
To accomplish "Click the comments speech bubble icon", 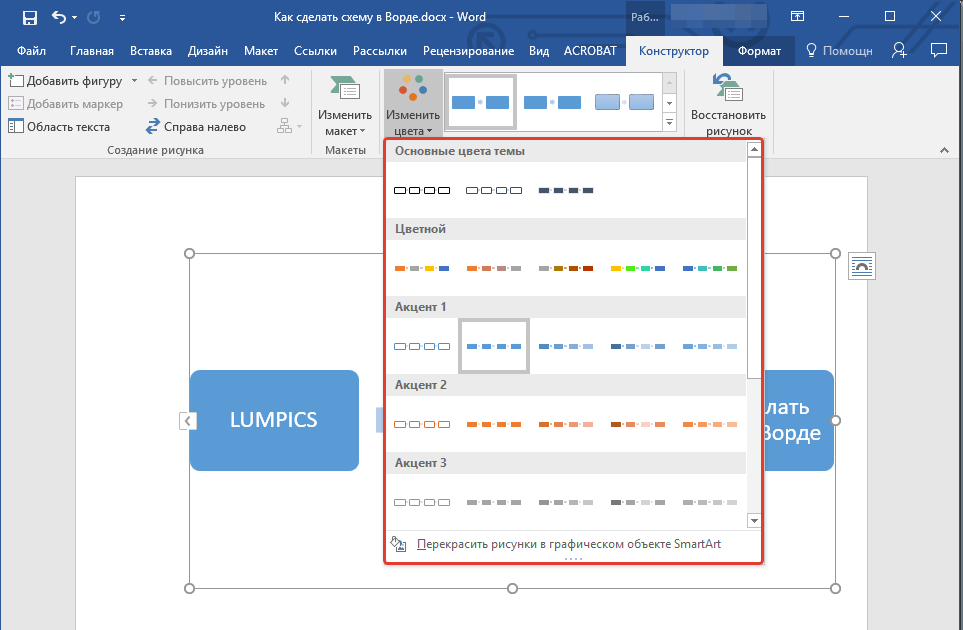I will click(938, 50).
